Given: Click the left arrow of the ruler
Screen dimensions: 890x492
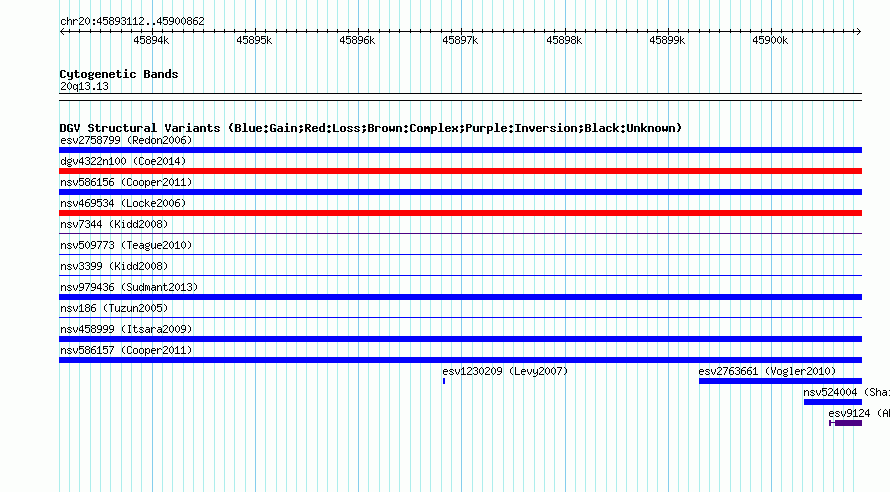Looking at the screenshot, I should click(x=62, y=32).
